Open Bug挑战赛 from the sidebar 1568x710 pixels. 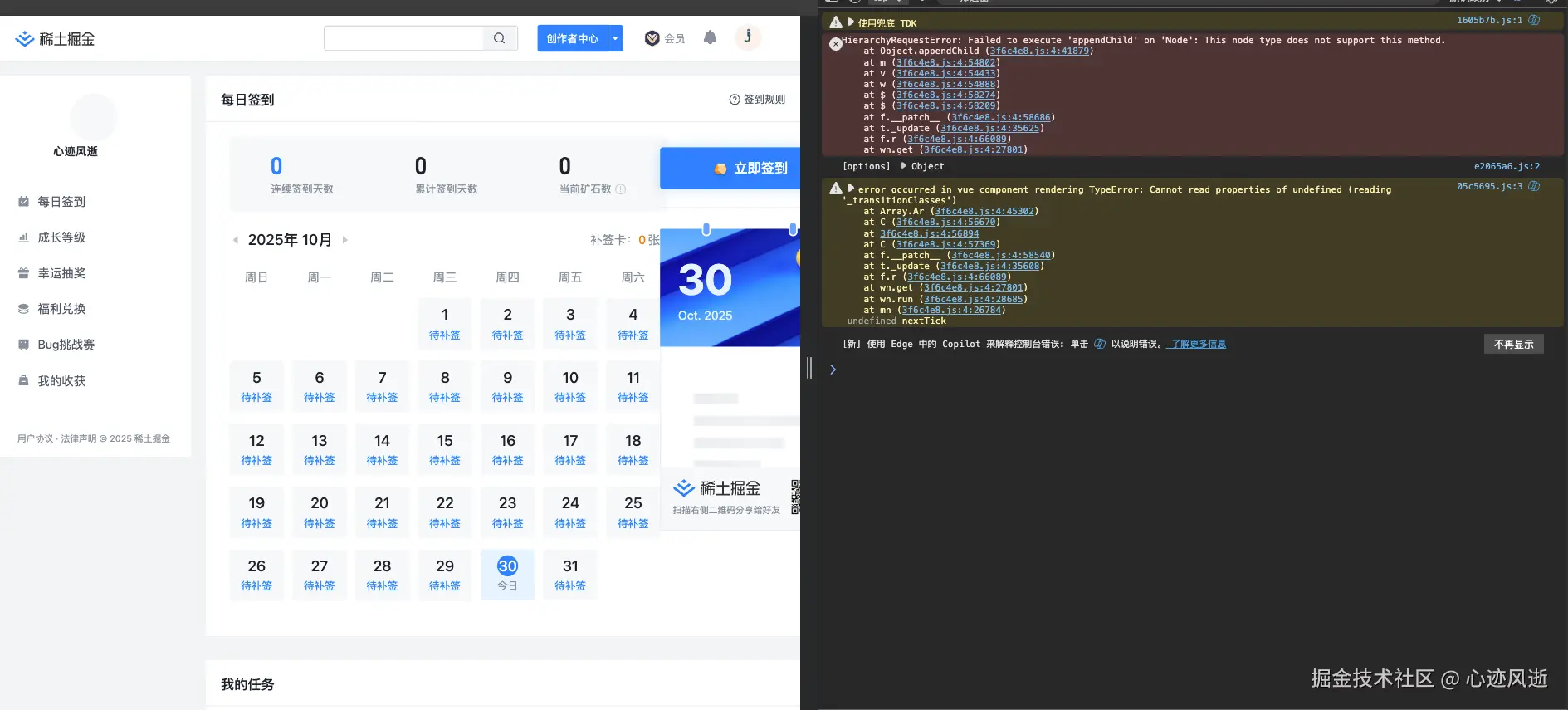(x=65, y=345)
